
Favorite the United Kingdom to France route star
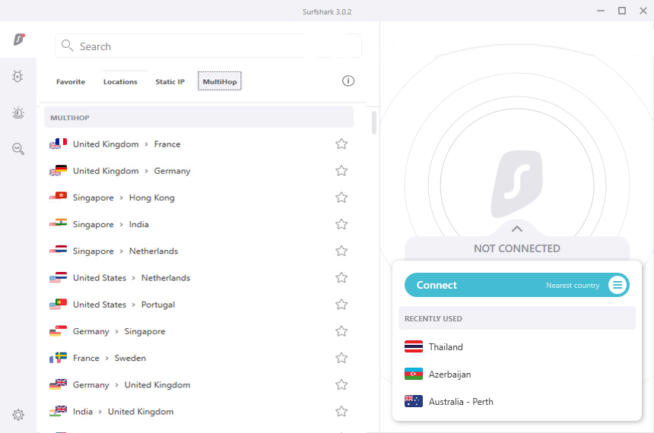coord(342,144)
